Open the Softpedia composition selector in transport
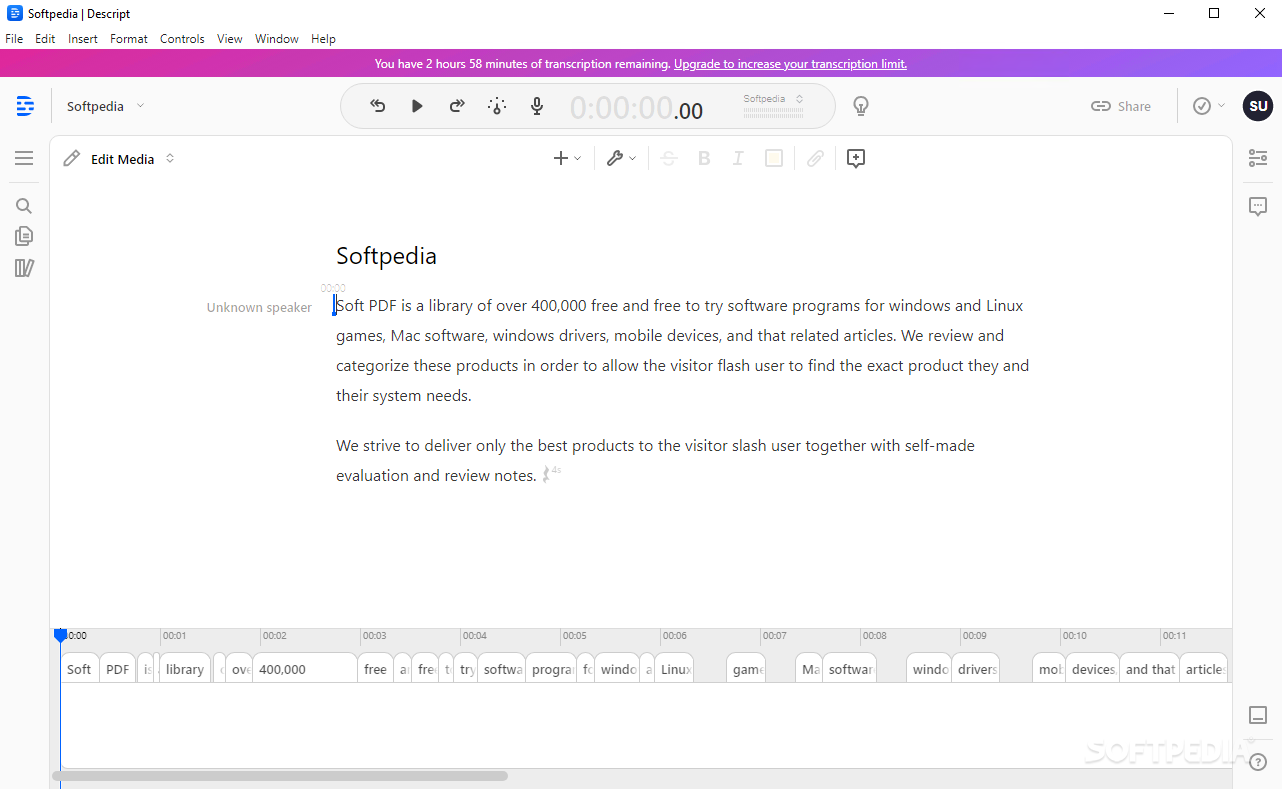Image resolution: width=1282 pixels, height=789 pixels. (774, 99)
